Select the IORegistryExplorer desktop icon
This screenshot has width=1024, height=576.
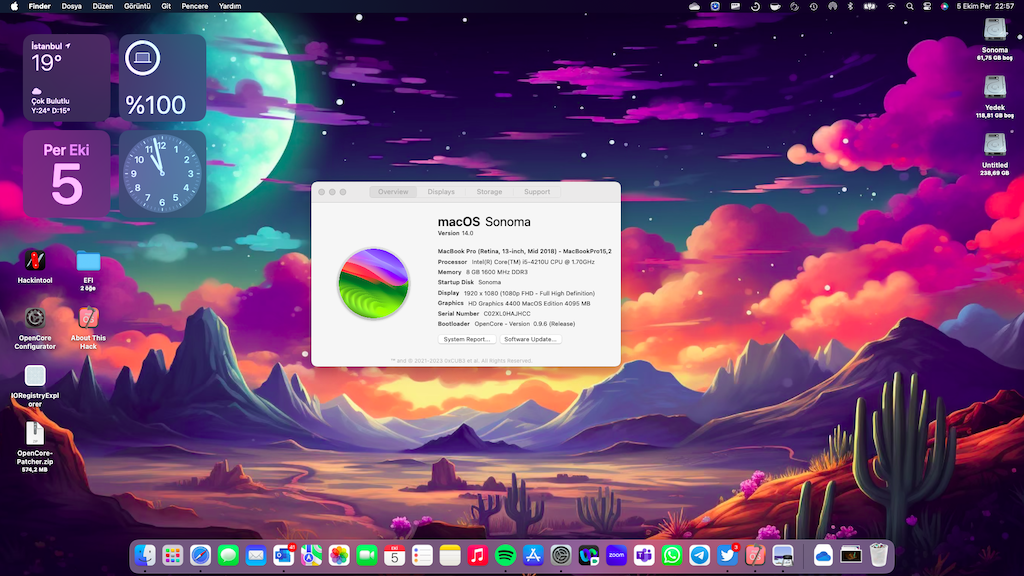click(x=35, y=376)
